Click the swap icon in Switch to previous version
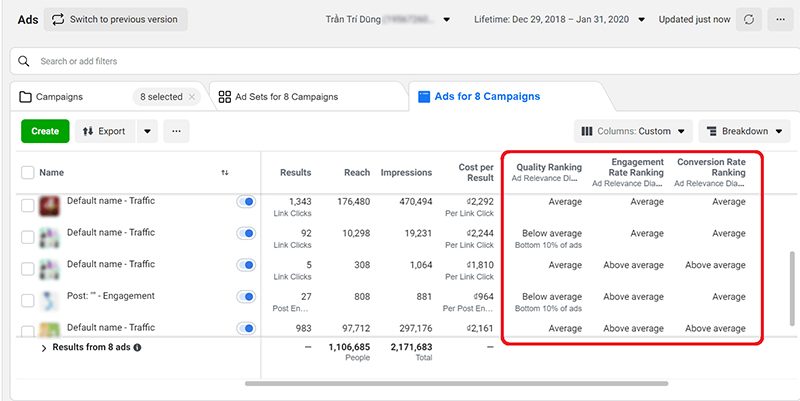The height and width of the screenshot is (401, 800). pos(58,19)
